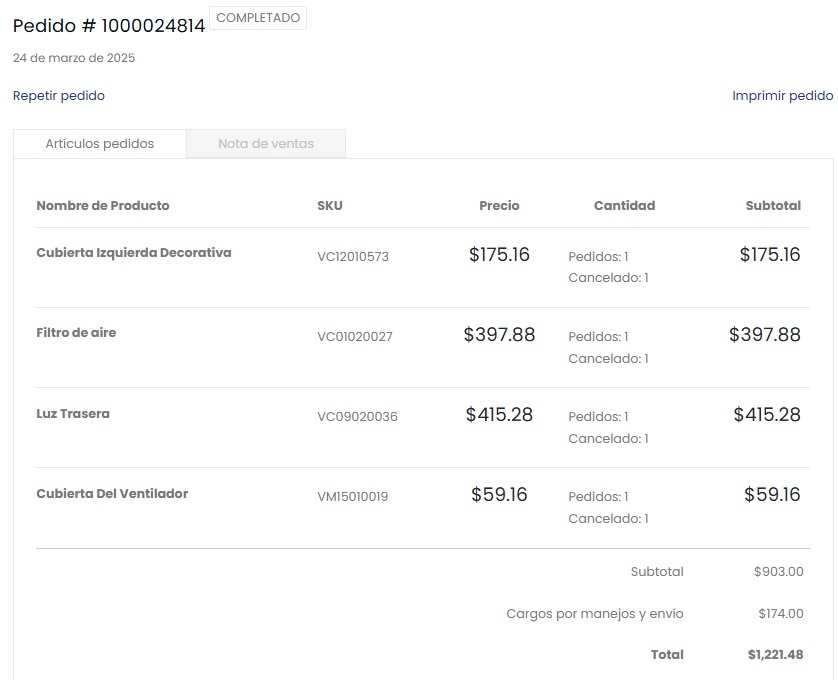Select the Subtotal column header
Viewport: 838px width, 680px height.
coord(773,205)
